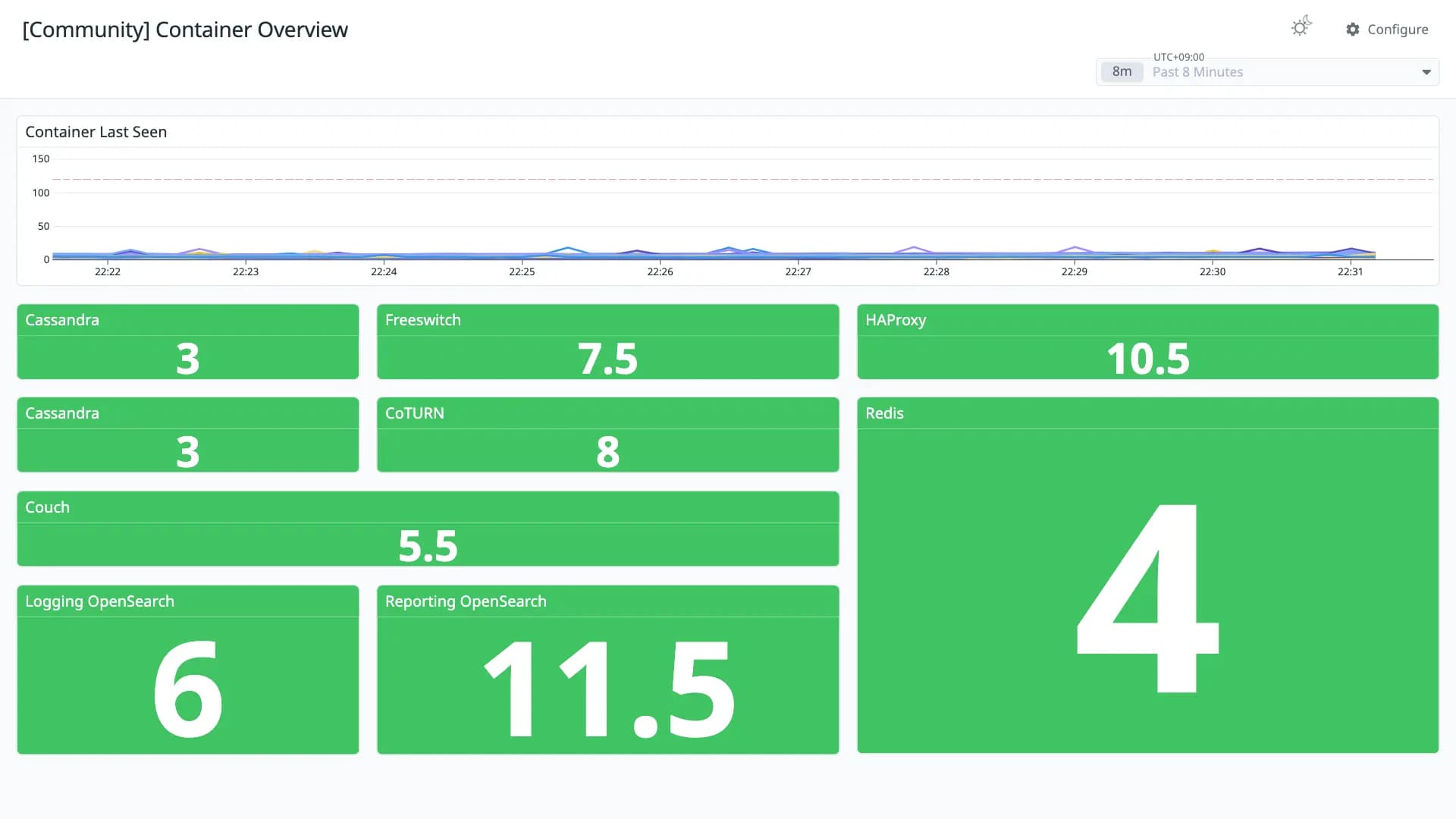Click the HAProxy widget title
1456x819 pixels.
(x=896, y=320)
